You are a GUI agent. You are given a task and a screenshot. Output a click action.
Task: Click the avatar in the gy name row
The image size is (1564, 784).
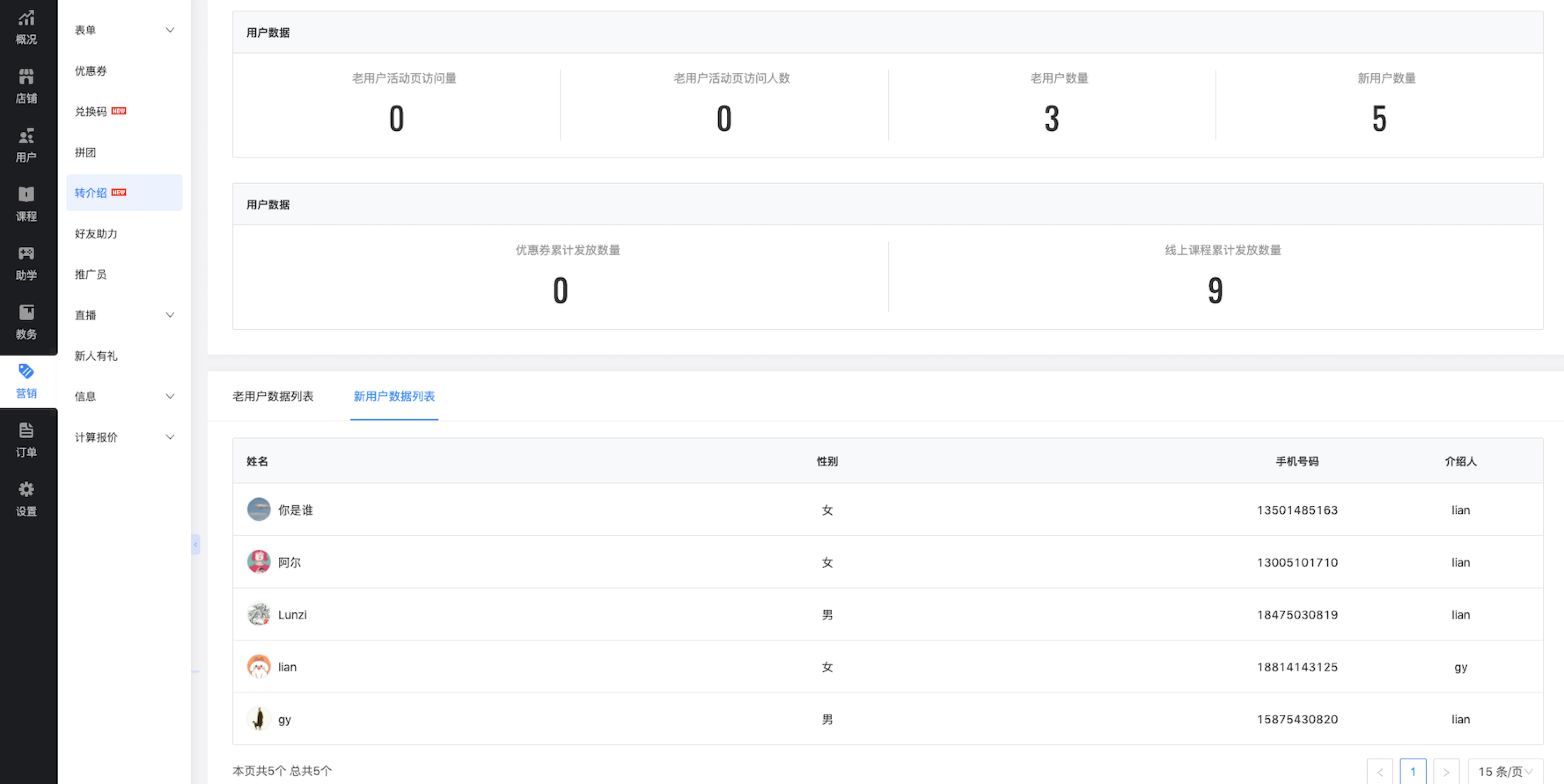point(259,719)
